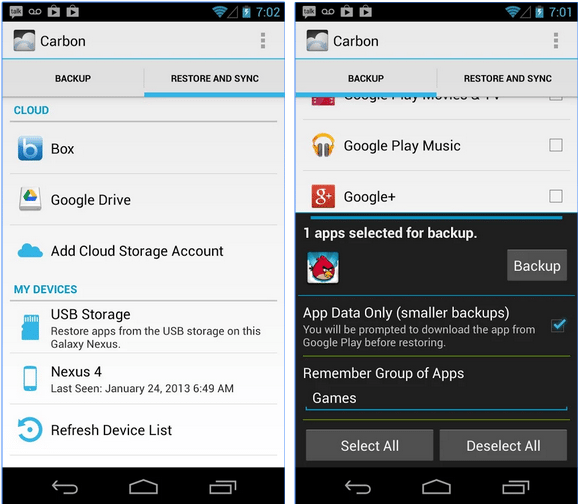The width and height of the screenshot is (578, 504).
Task: Check the Google+ checkbox
Action: click(556, 196)
